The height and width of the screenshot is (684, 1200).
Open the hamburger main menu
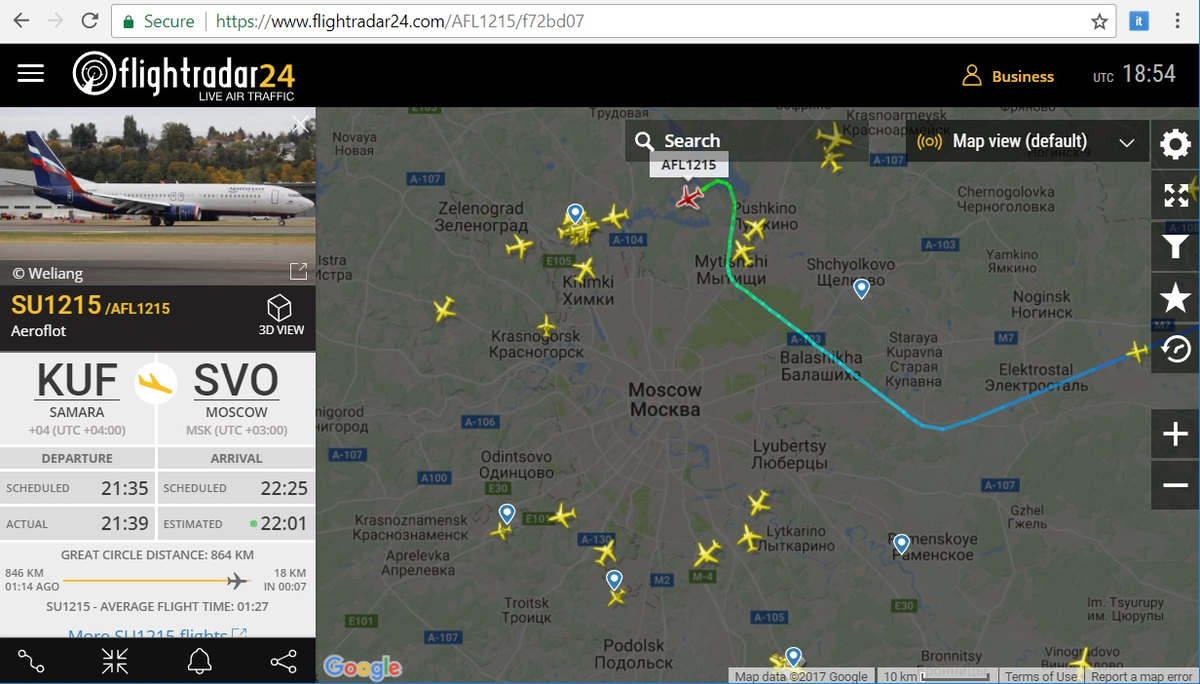click(x=31, y=75)
